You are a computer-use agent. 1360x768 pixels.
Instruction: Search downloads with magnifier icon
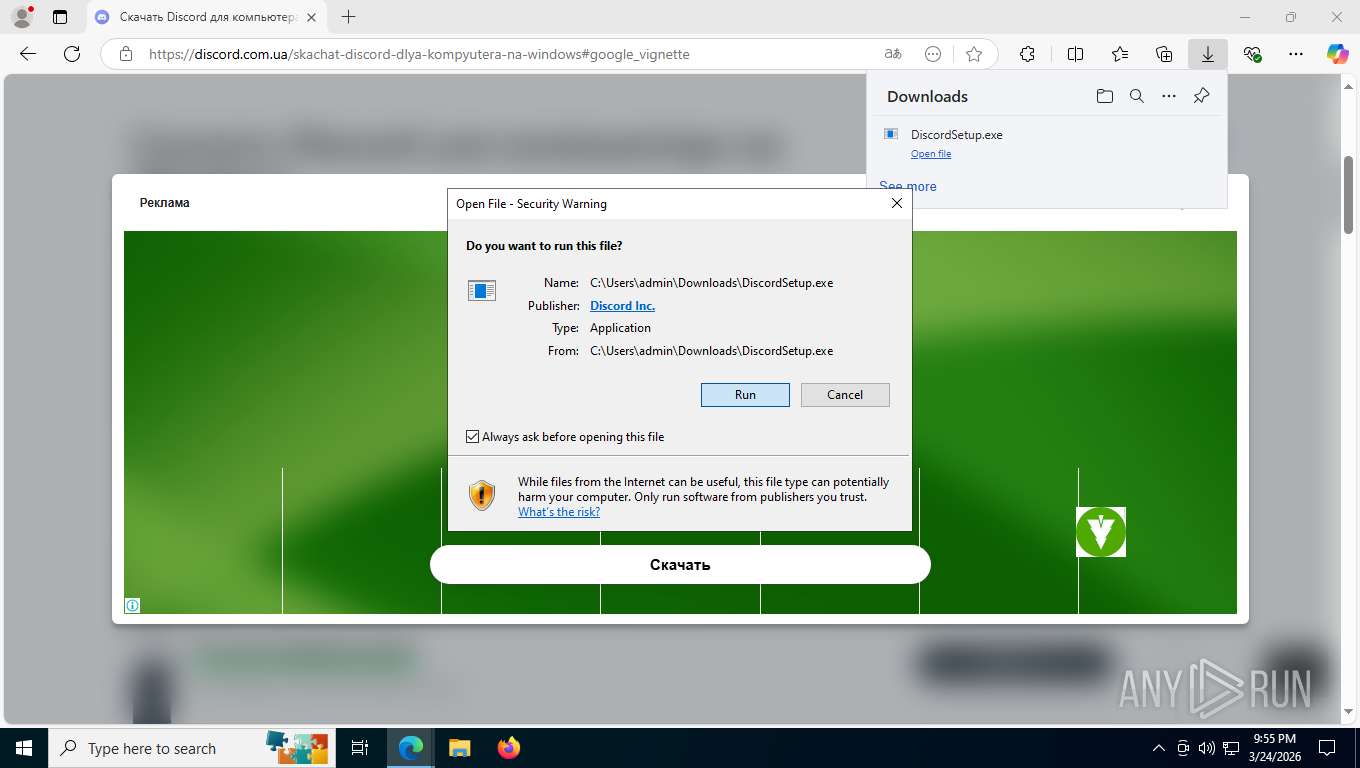coord(1137,96)
